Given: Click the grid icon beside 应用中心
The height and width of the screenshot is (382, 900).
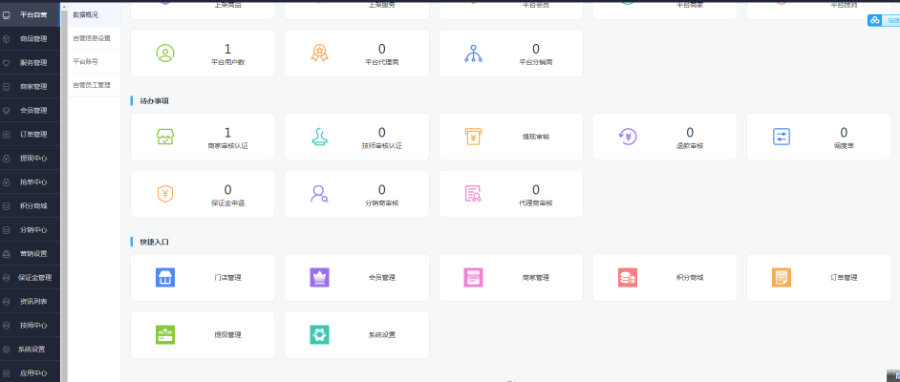Looking at the screenshot, I should coord(6,373).
